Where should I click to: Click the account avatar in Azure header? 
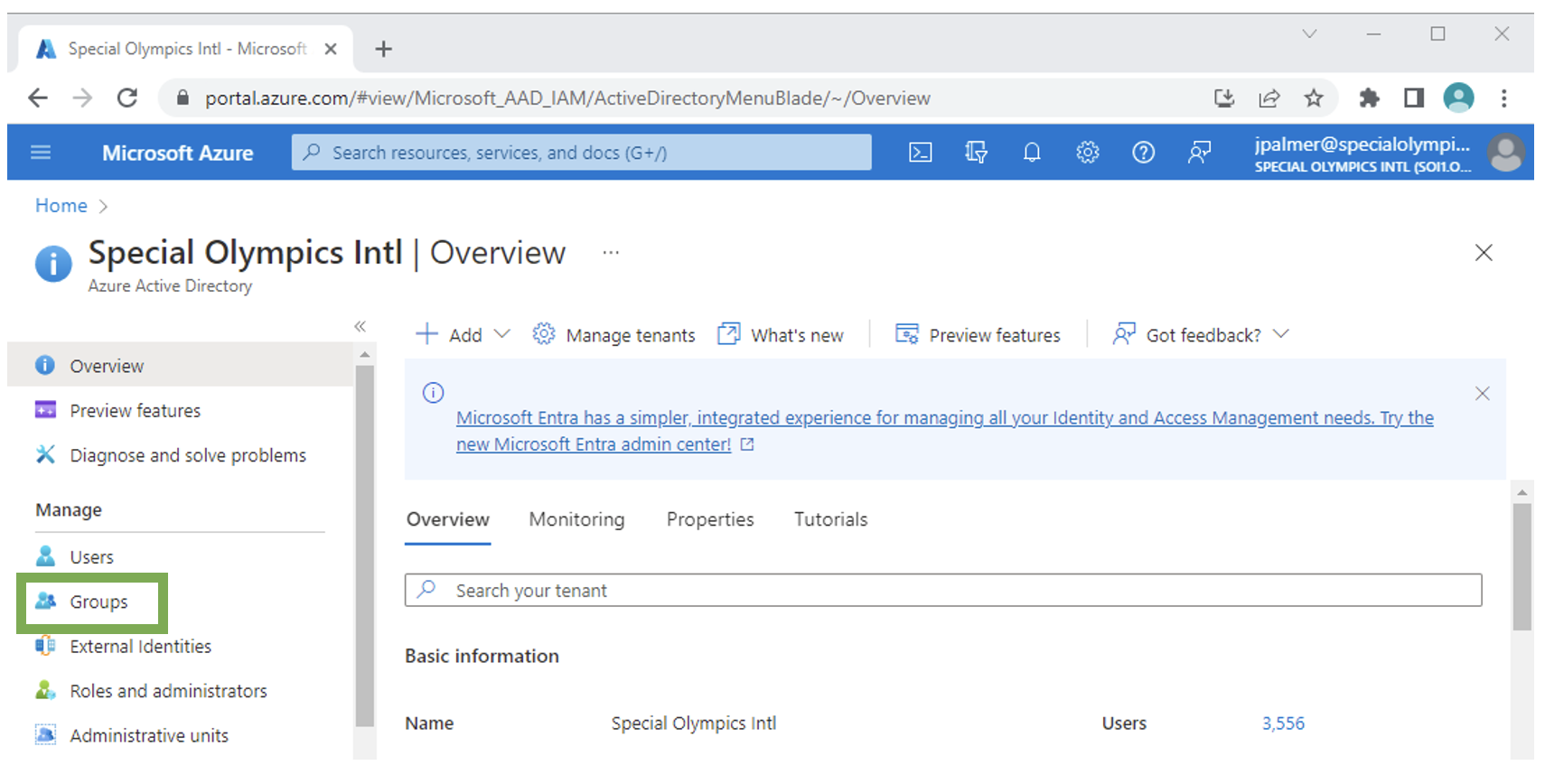coord(1506,153)
